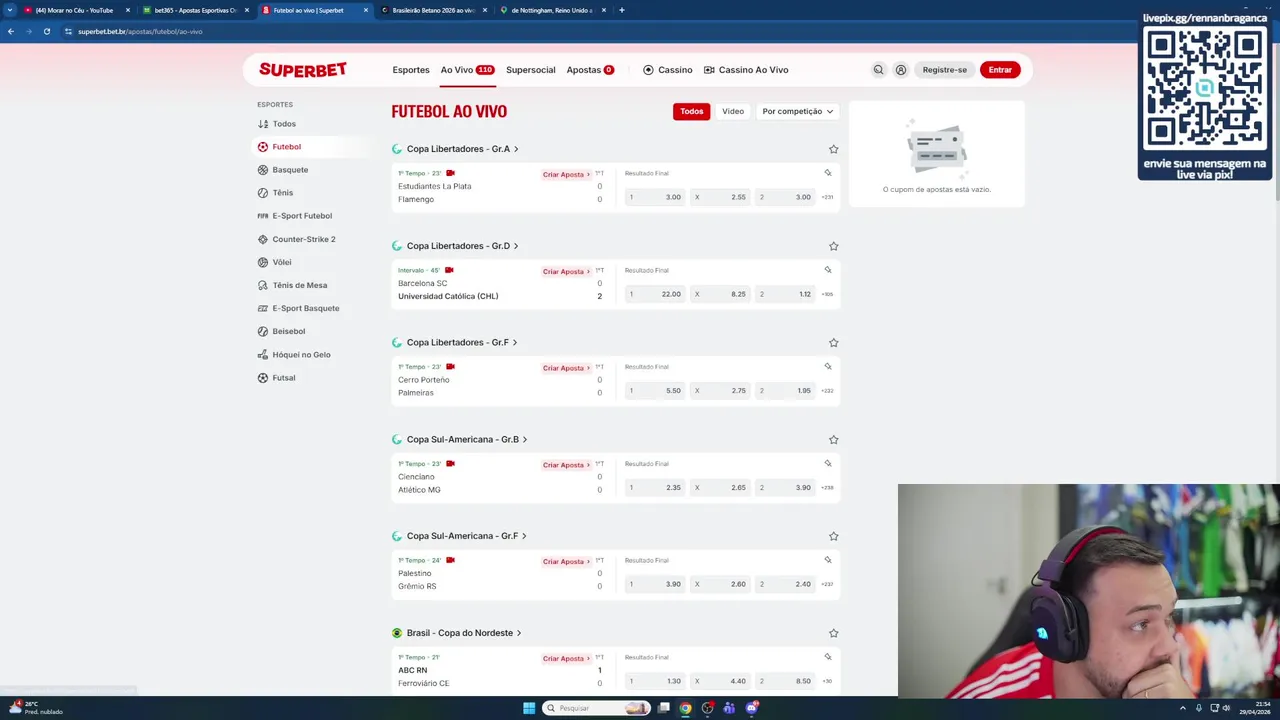The height and width of the screenshot is (720, 1280).
Task: Click the Registre-se button
Action: (945, 70)
